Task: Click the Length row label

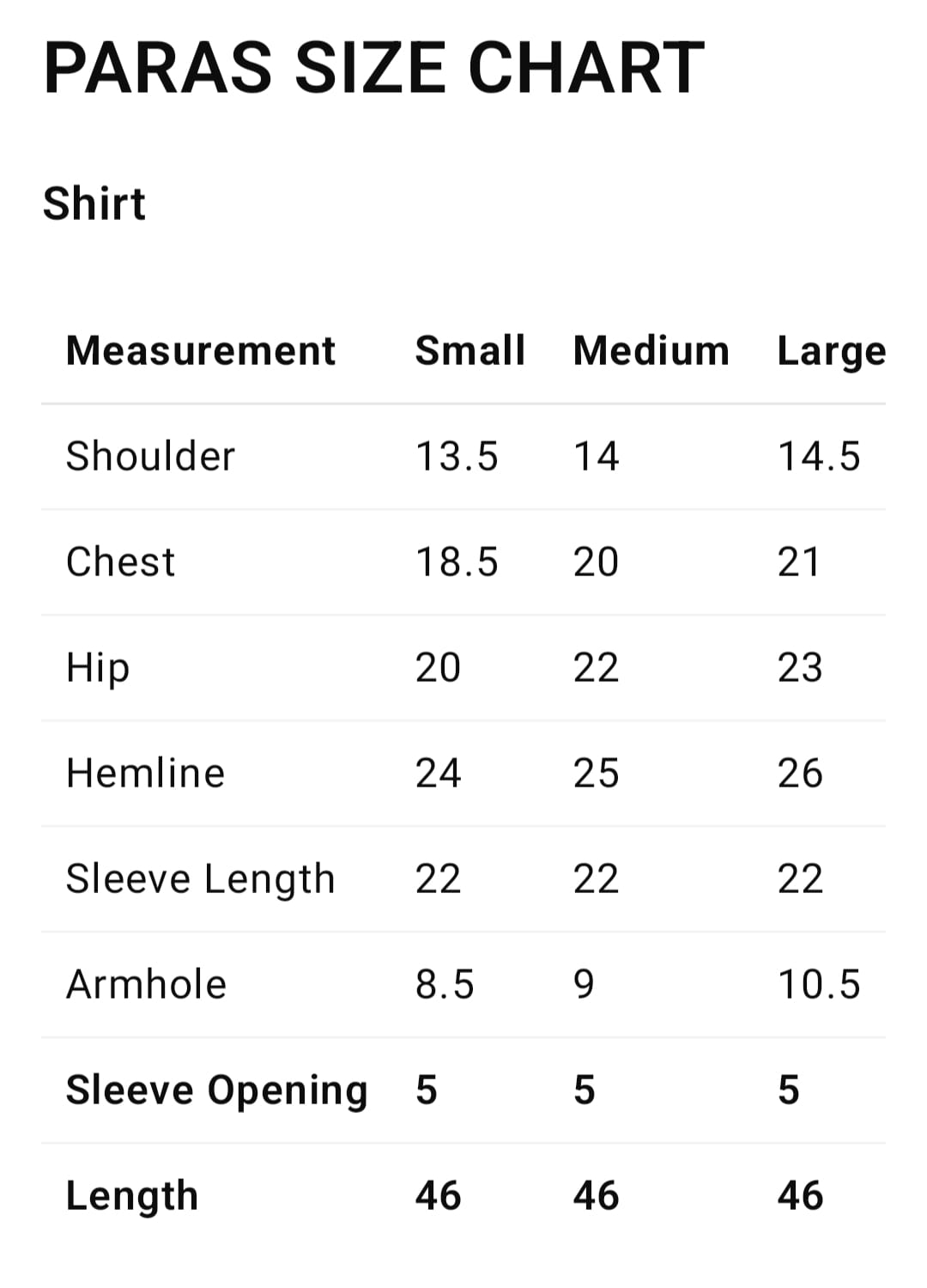Action: tap(132, 1196)
